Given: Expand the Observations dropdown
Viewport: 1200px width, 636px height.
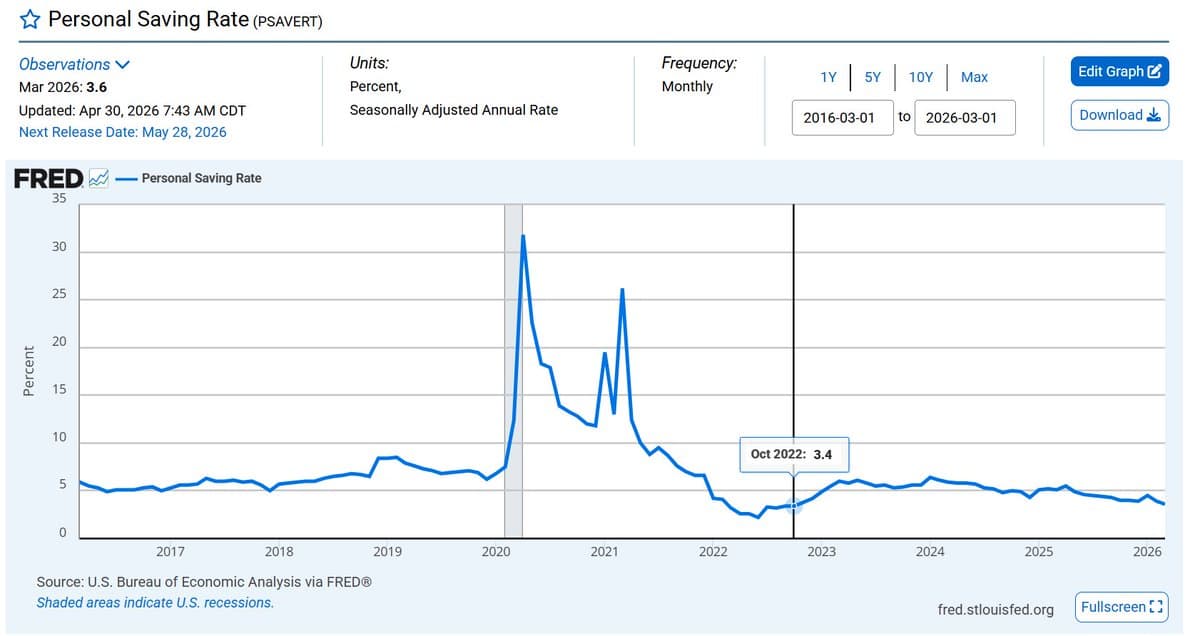Looking at the screenshot, I should pyautogui.click(x=75, y=64).
